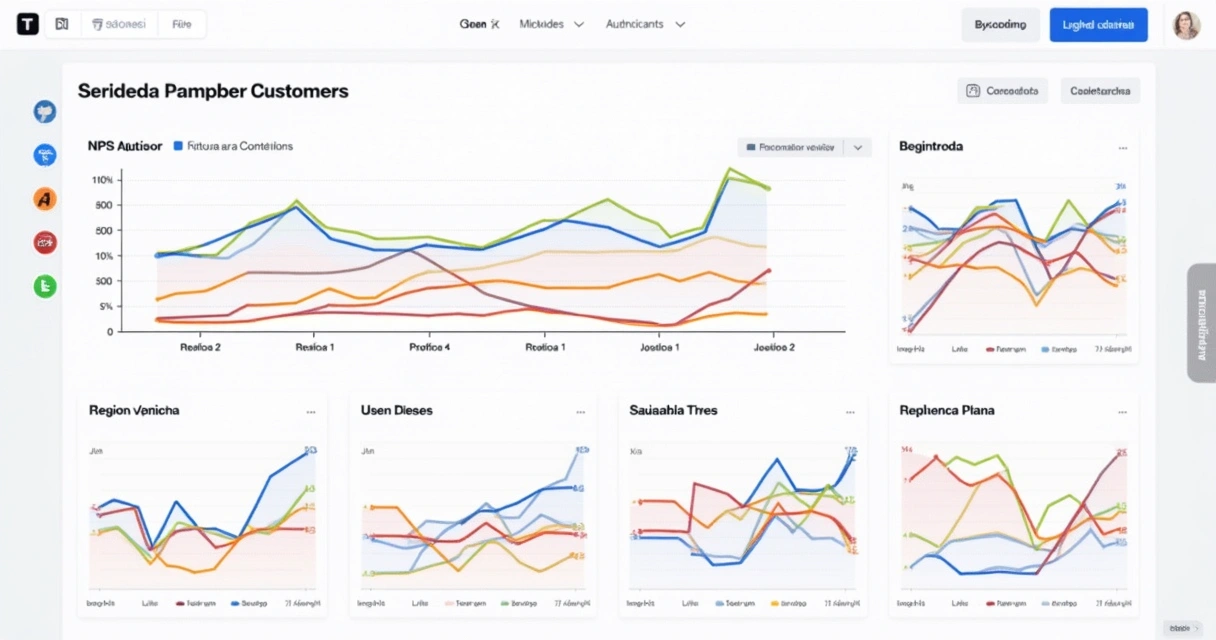Toggle the red series legend in Begintroda chart
The height and width of the screenshot is (640, 1216).
[1006, 350]
